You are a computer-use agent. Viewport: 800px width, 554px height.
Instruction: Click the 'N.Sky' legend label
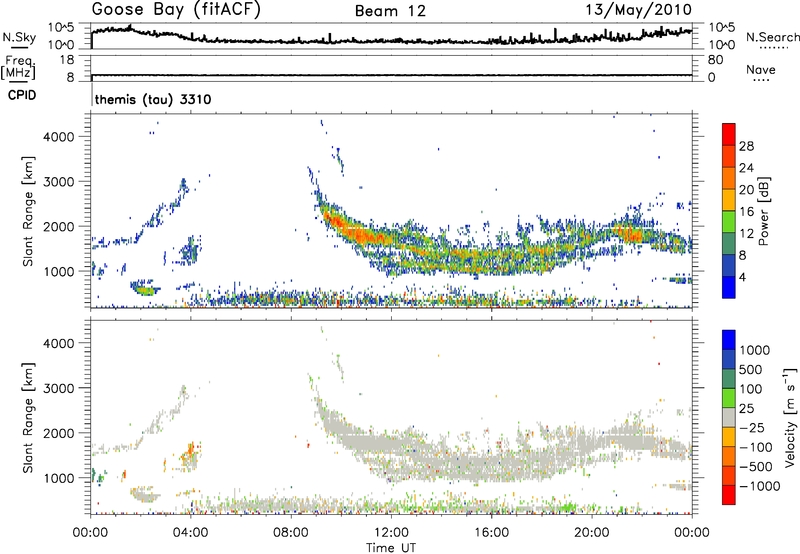(x=19, y=38)
